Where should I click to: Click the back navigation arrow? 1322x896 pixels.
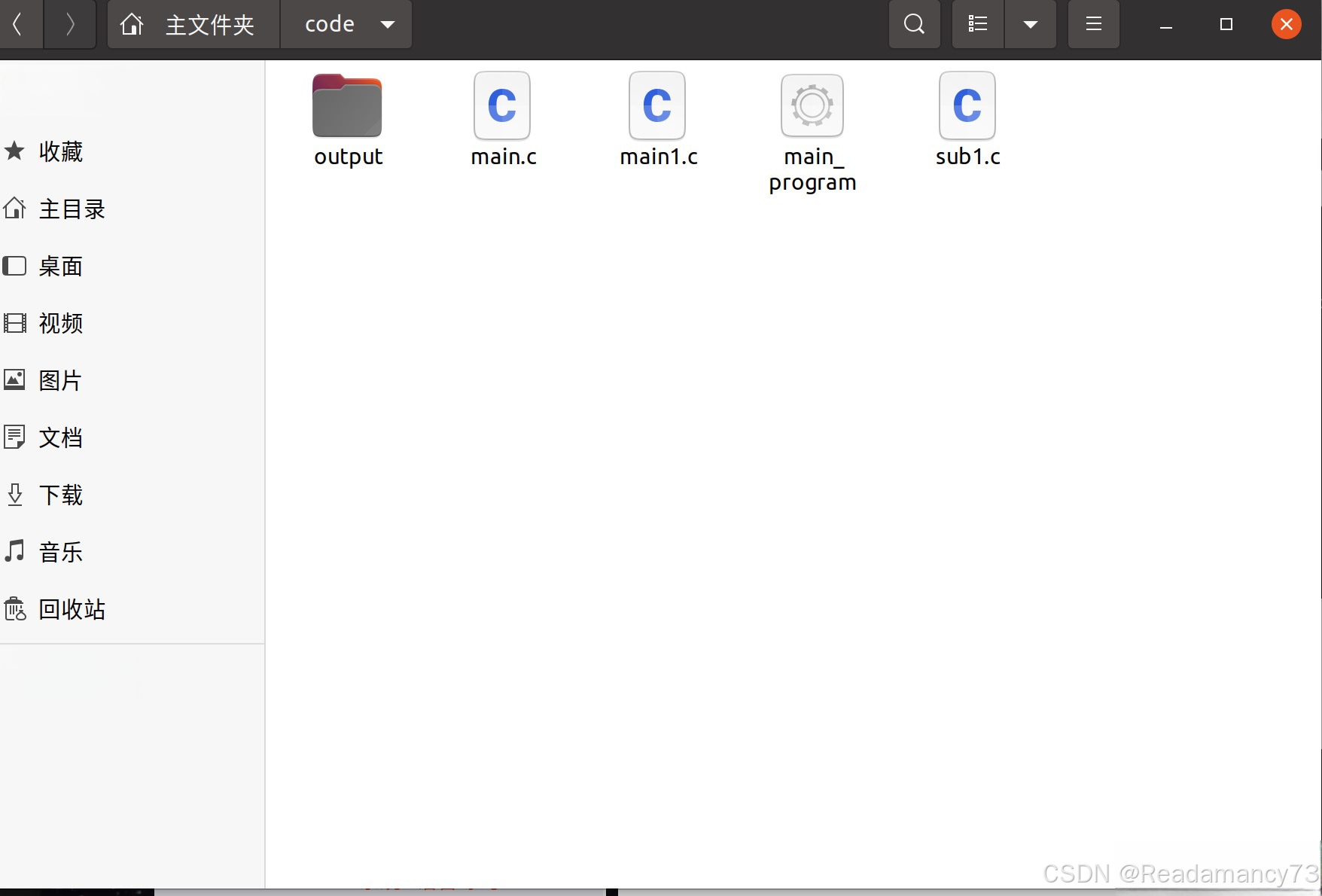pos(21,24)
